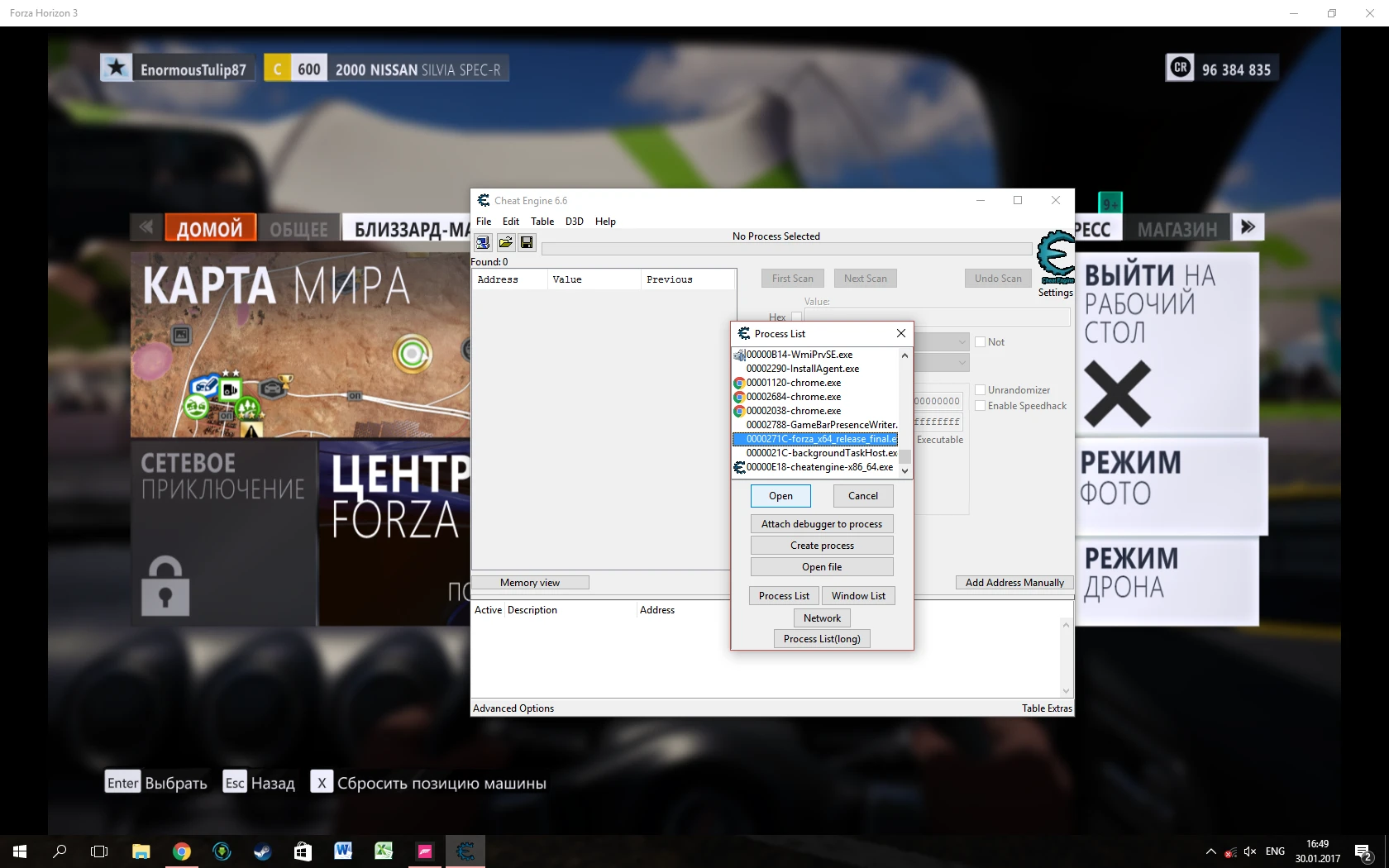Enable Speedhack checkbox
Viewport: 1389px width, 868px height.
[x=981, y=405]
